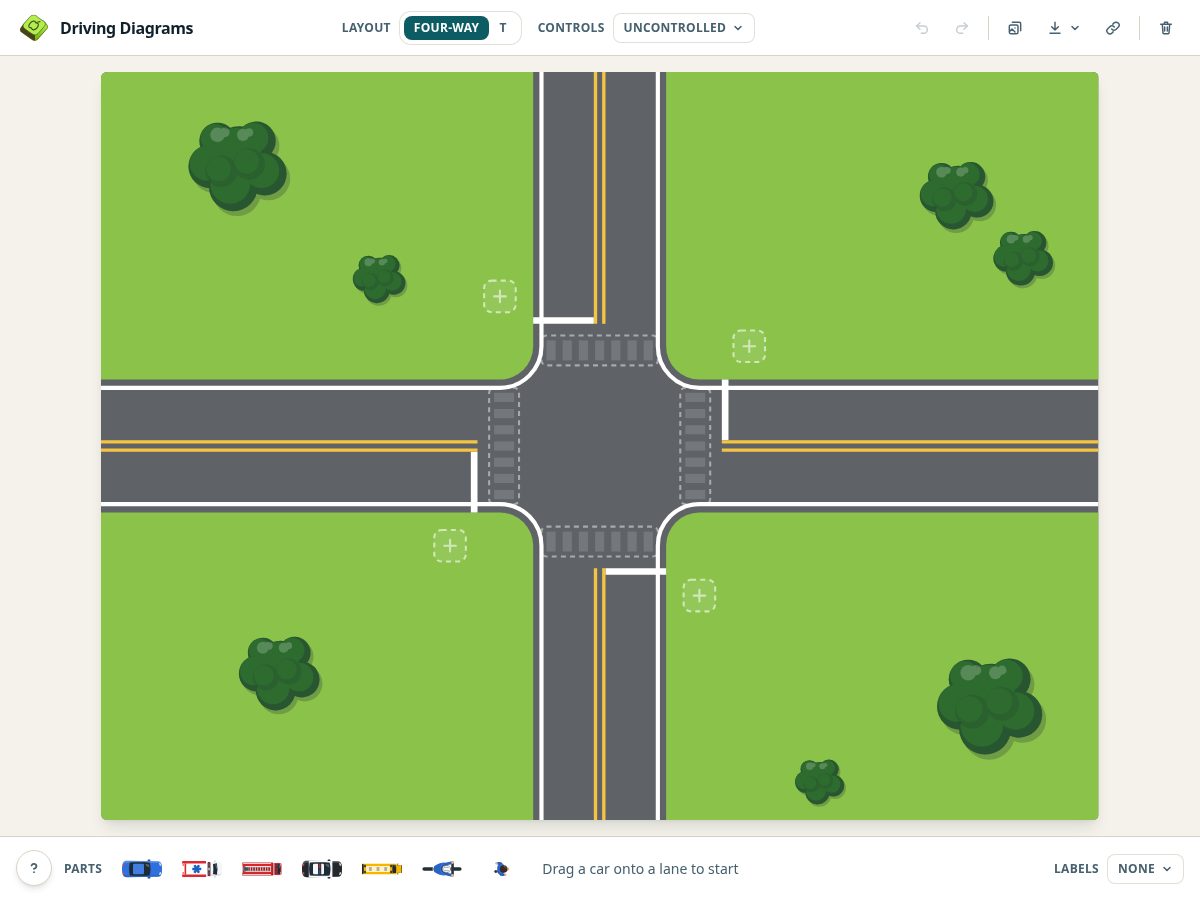Click the undo arrow
Viewport: 1200px width, 900px height.
[922, 28]
